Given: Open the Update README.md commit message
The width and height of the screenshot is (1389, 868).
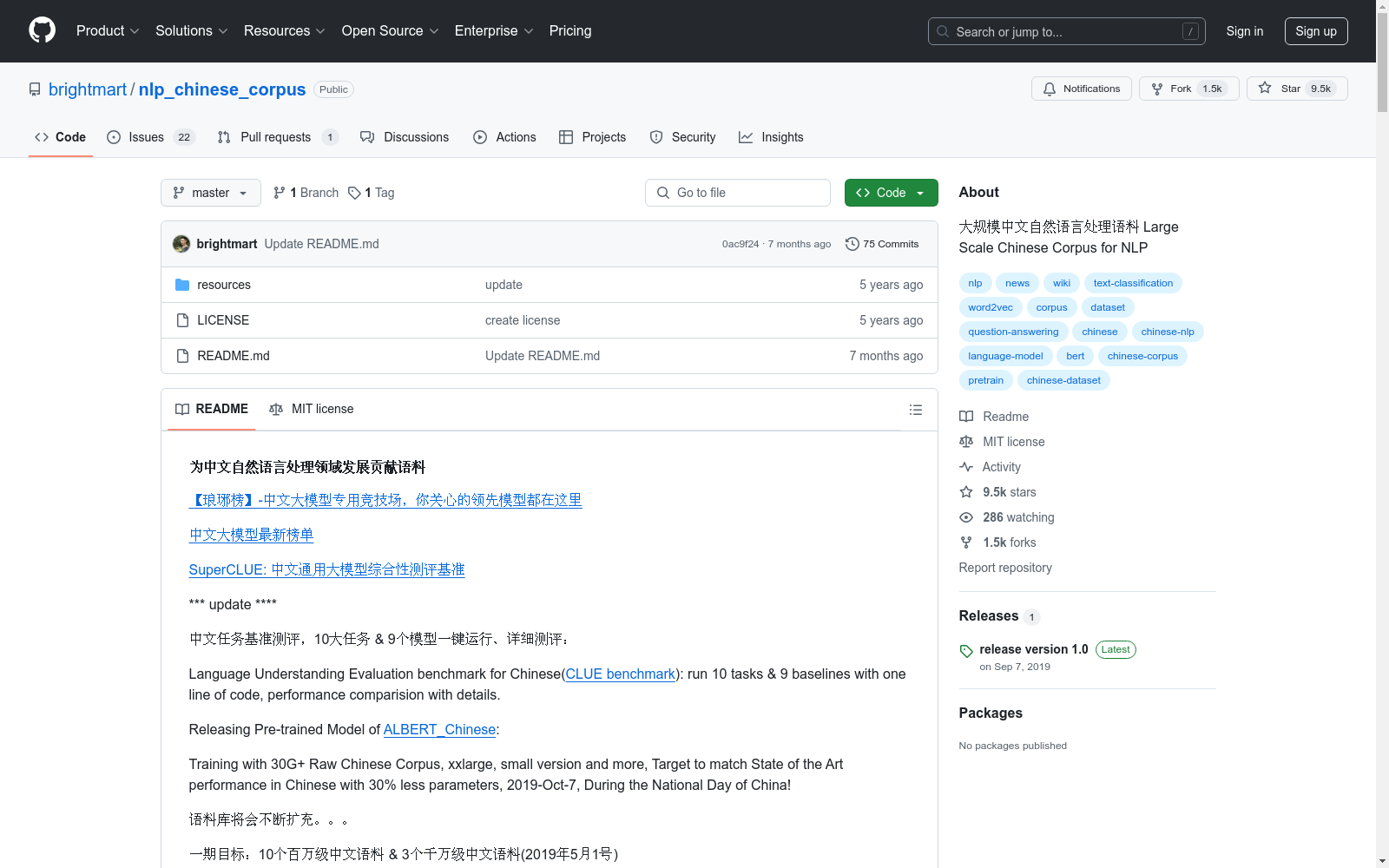Looking at the screenshot, I should (x=321, y=244).
